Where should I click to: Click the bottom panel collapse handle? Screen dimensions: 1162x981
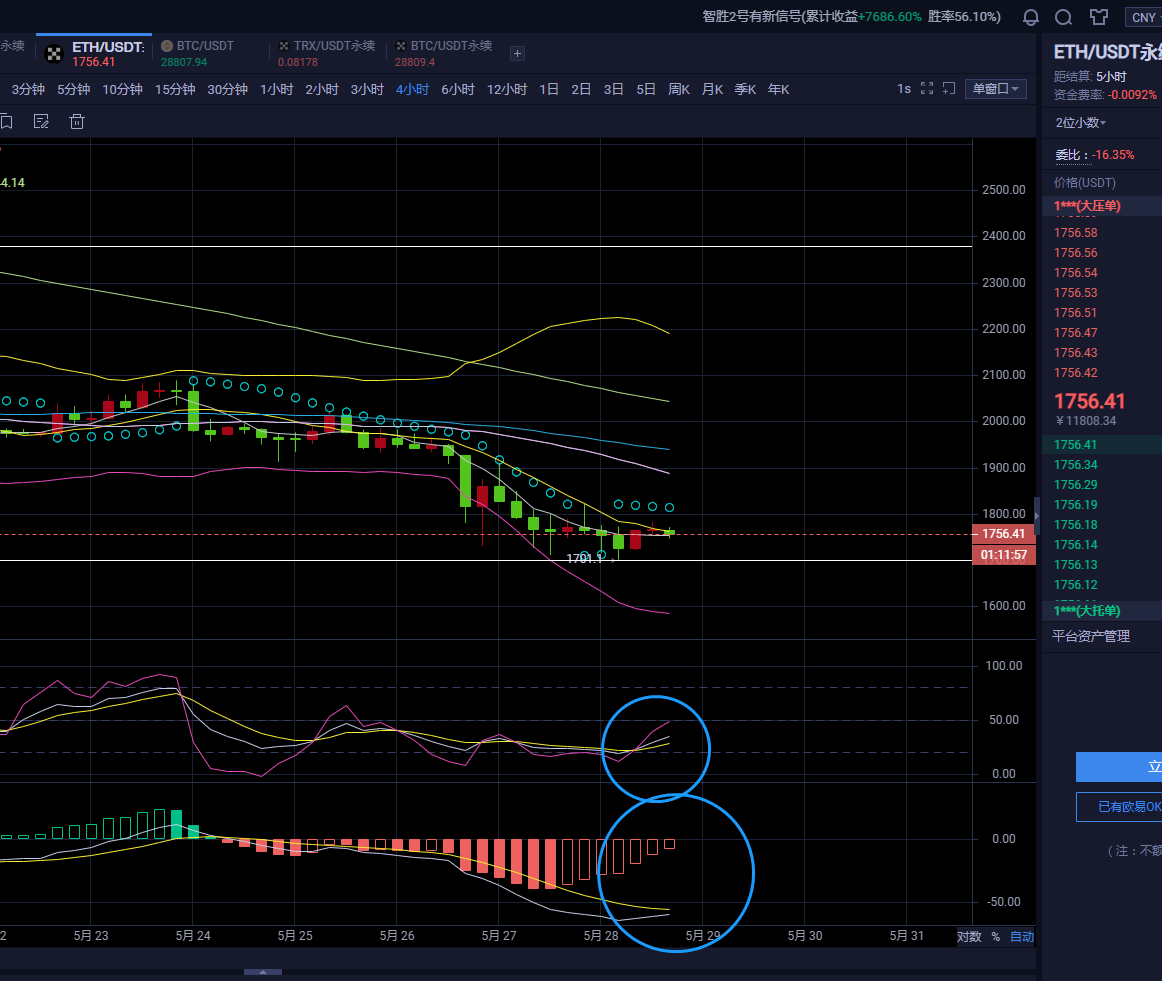(x=263, y=972)
